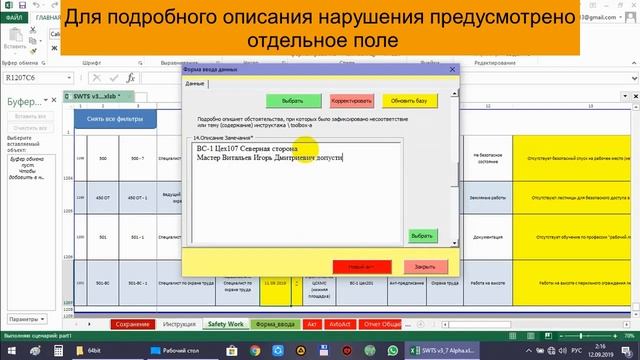
Task: Click the form scrollbar up arrow
Action: pos(454,94)
